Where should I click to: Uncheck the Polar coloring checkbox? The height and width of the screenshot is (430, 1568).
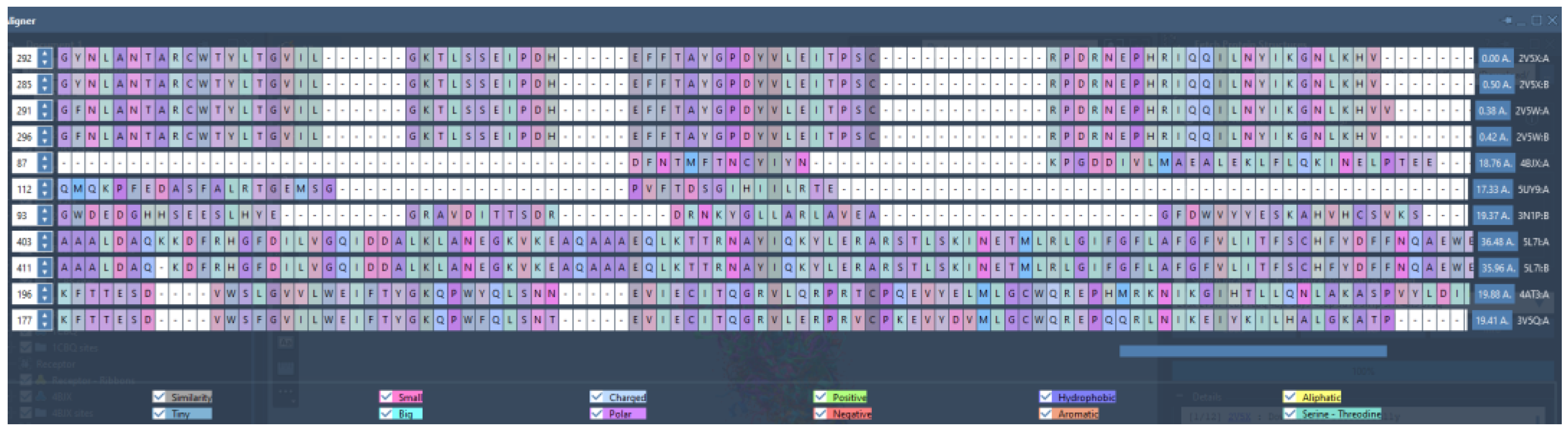point(596,414)
